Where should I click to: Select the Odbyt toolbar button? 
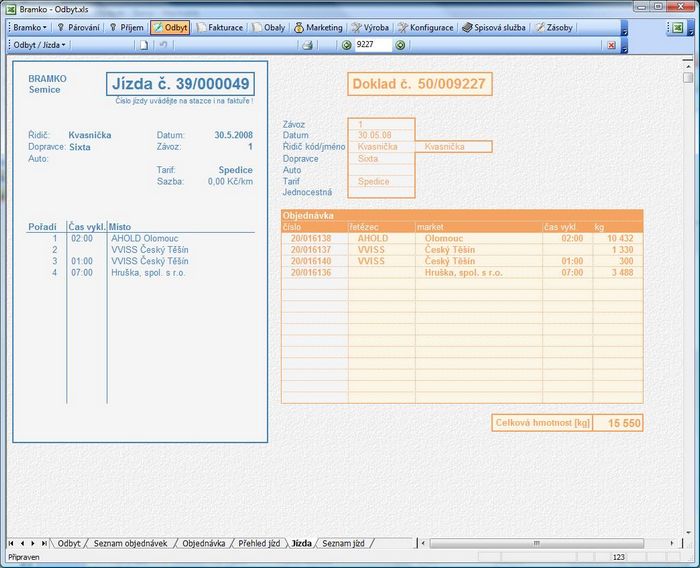171,28
